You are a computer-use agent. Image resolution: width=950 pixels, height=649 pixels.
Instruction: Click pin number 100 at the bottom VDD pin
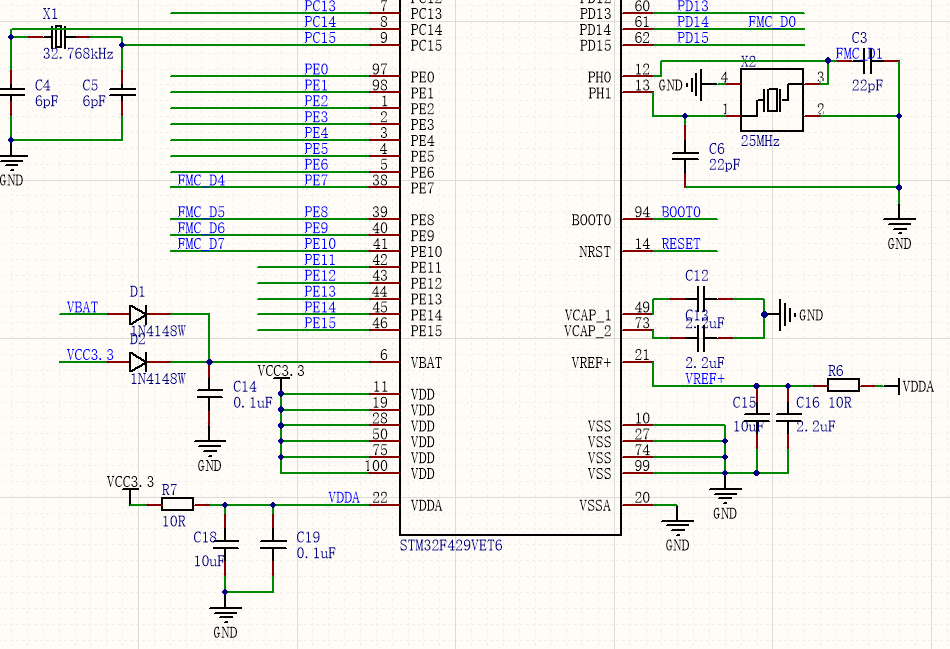coord(376,465)
